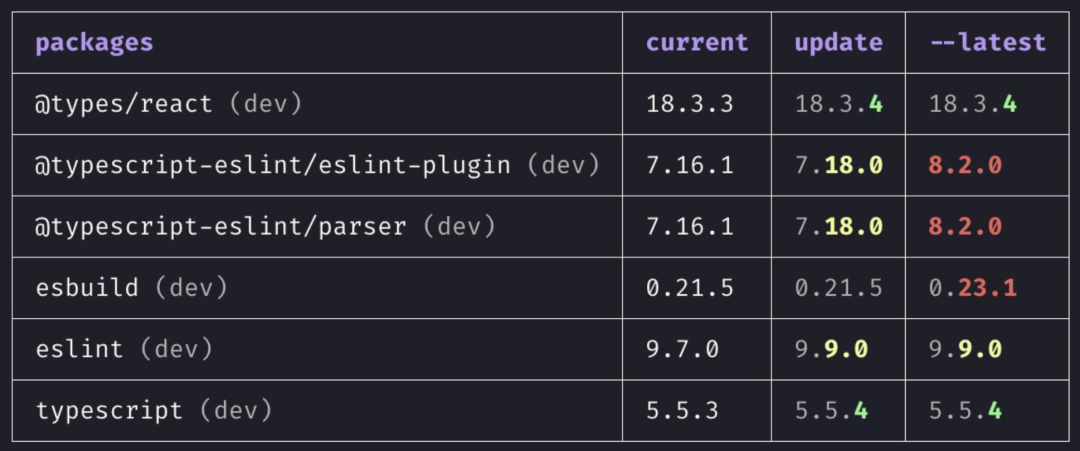1080x451 pixels.
Task: Click the @typescript-eslint/parser package name
Action: pos(220,227)
